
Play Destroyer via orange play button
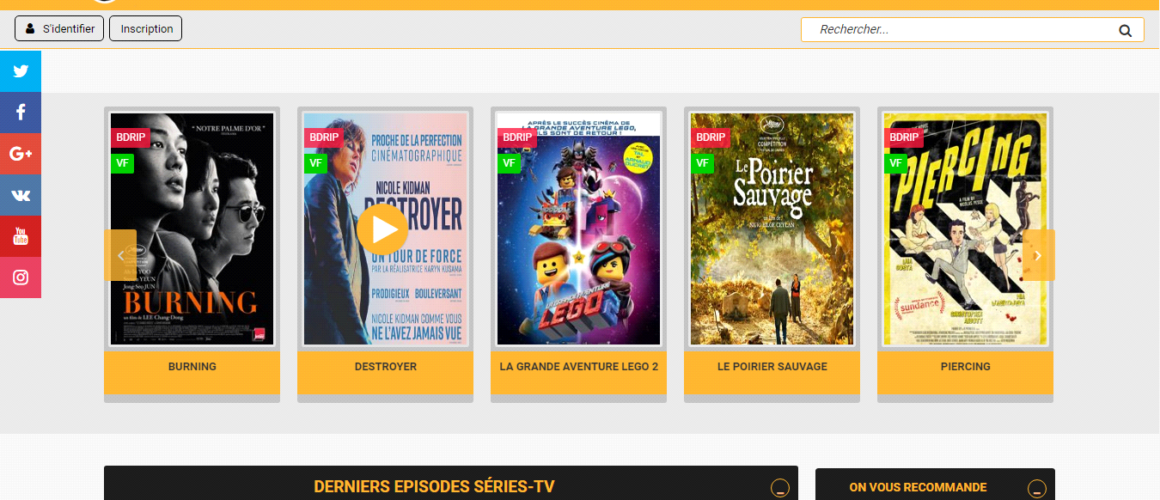pos(382,229)
